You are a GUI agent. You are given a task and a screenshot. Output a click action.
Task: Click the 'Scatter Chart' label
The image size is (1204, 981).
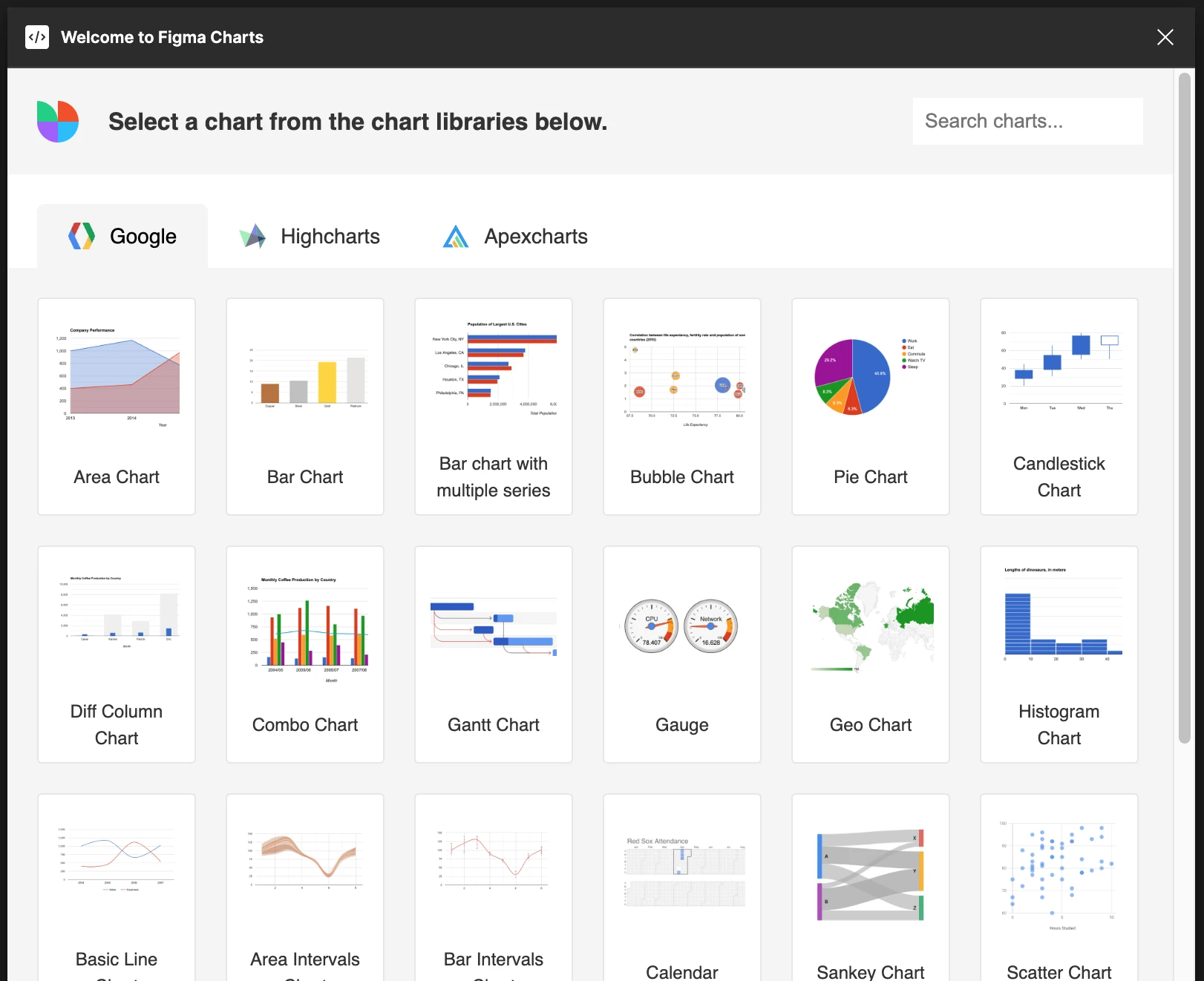[1059, 972]
